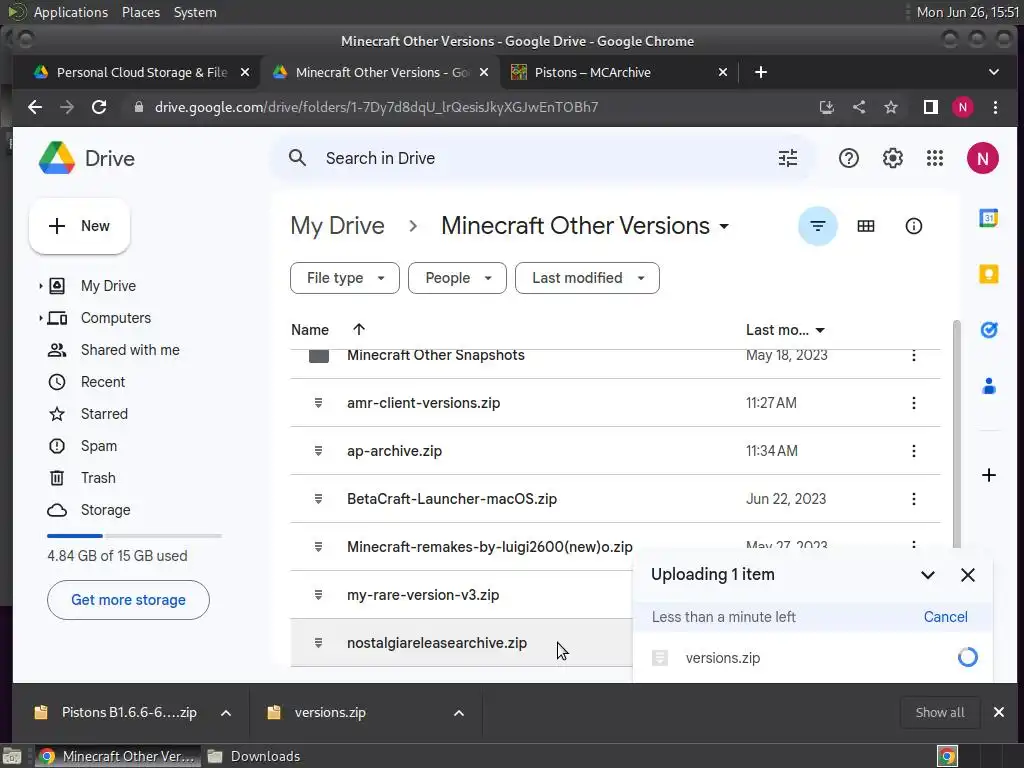Reverse sort direction arrow beside Name
Viewport: 1024px width, 768px height.
359,330
